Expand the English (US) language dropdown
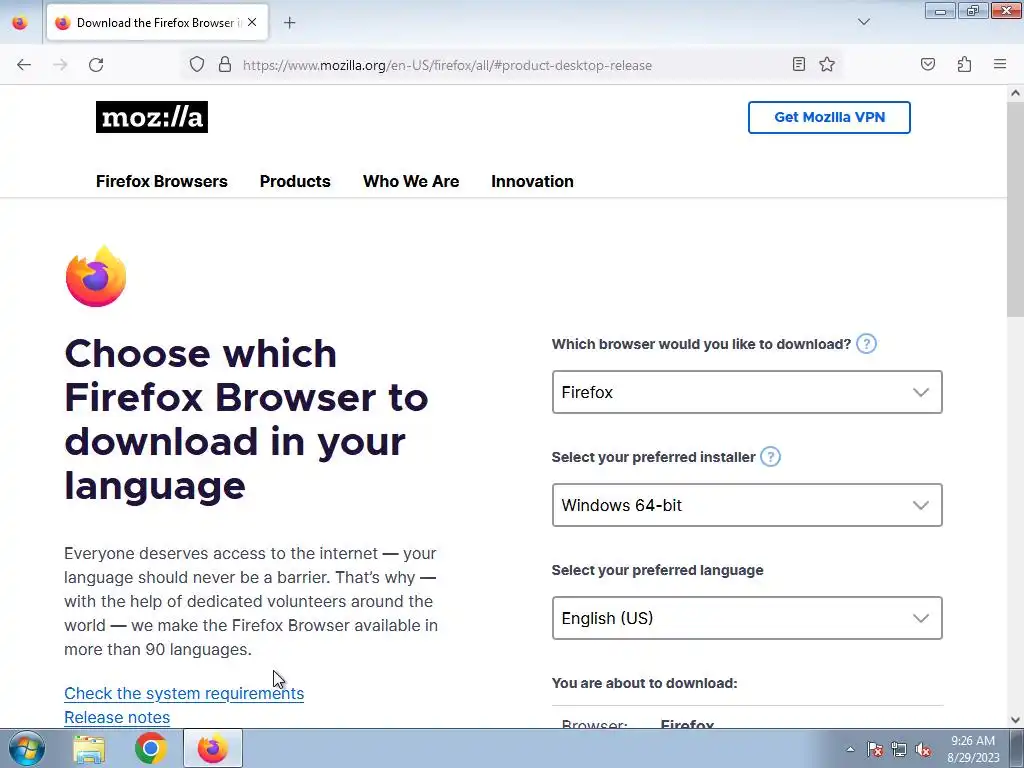This screenshot has height=768, width=1024. pyautogui.click(x=747, y=618)
